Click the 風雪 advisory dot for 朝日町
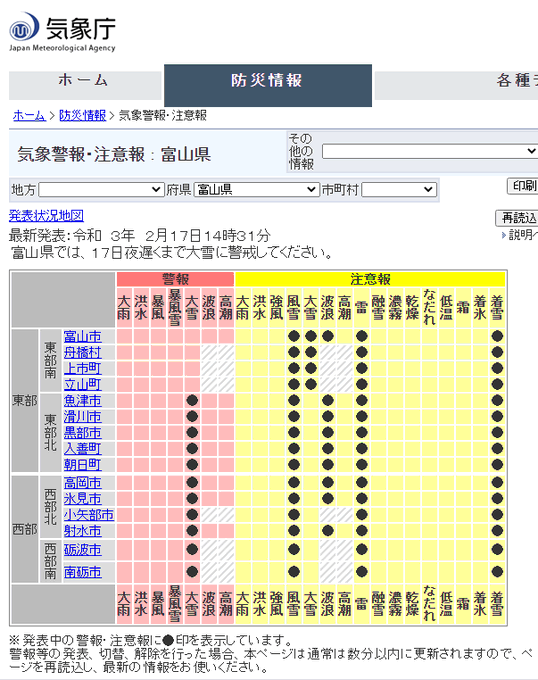538x680 pixels. [294, 465]
